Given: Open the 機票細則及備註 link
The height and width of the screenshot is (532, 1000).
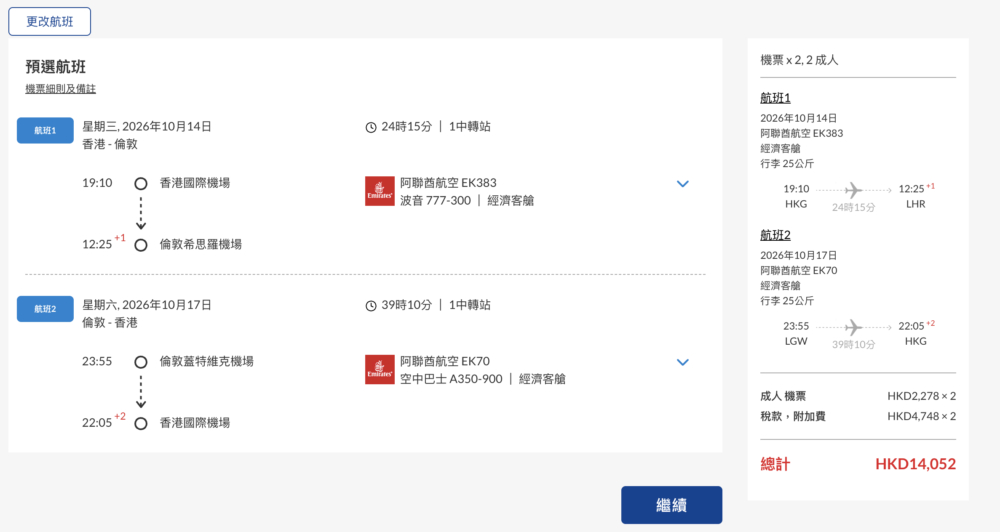Looking at the screenshot, I should point(61,89).
